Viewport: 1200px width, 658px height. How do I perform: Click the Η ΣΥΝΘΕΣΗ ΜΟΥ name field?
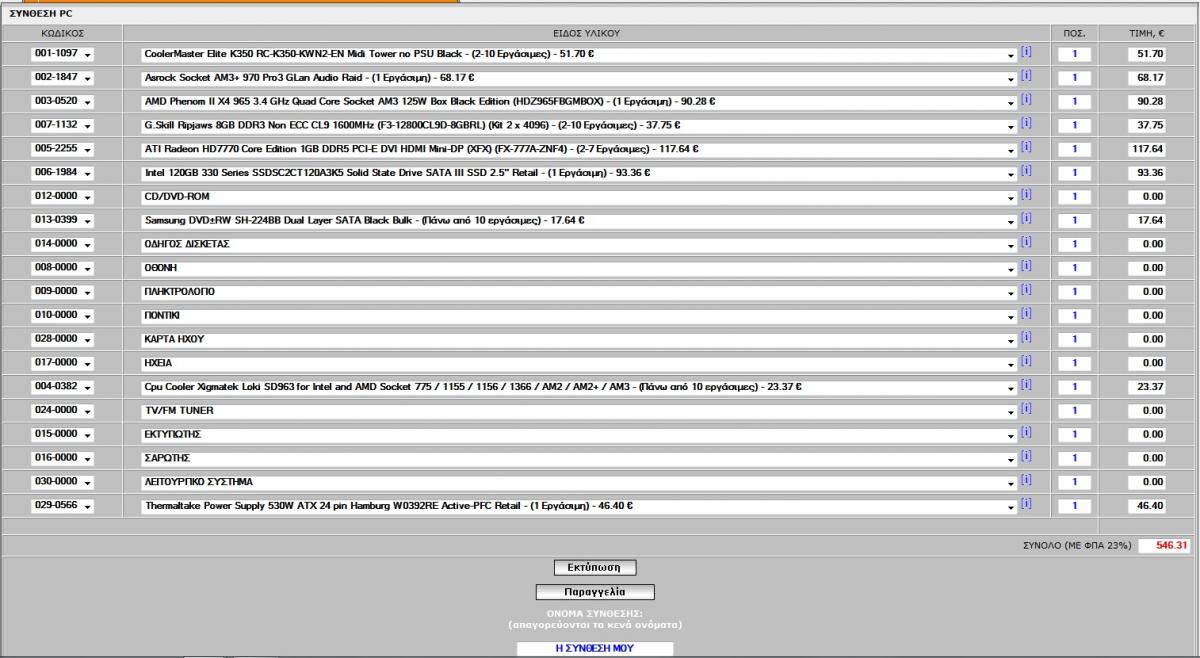595,648
